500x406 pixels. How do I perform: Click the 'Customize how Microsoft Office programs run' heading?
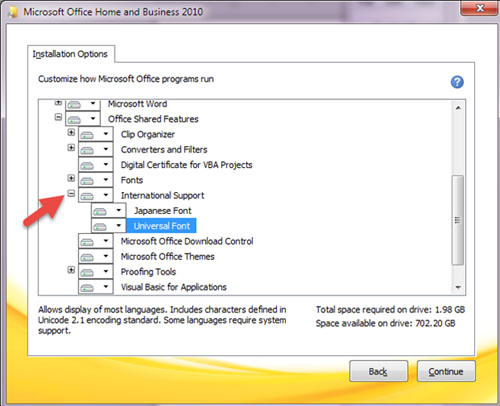(x=126, y=79)
